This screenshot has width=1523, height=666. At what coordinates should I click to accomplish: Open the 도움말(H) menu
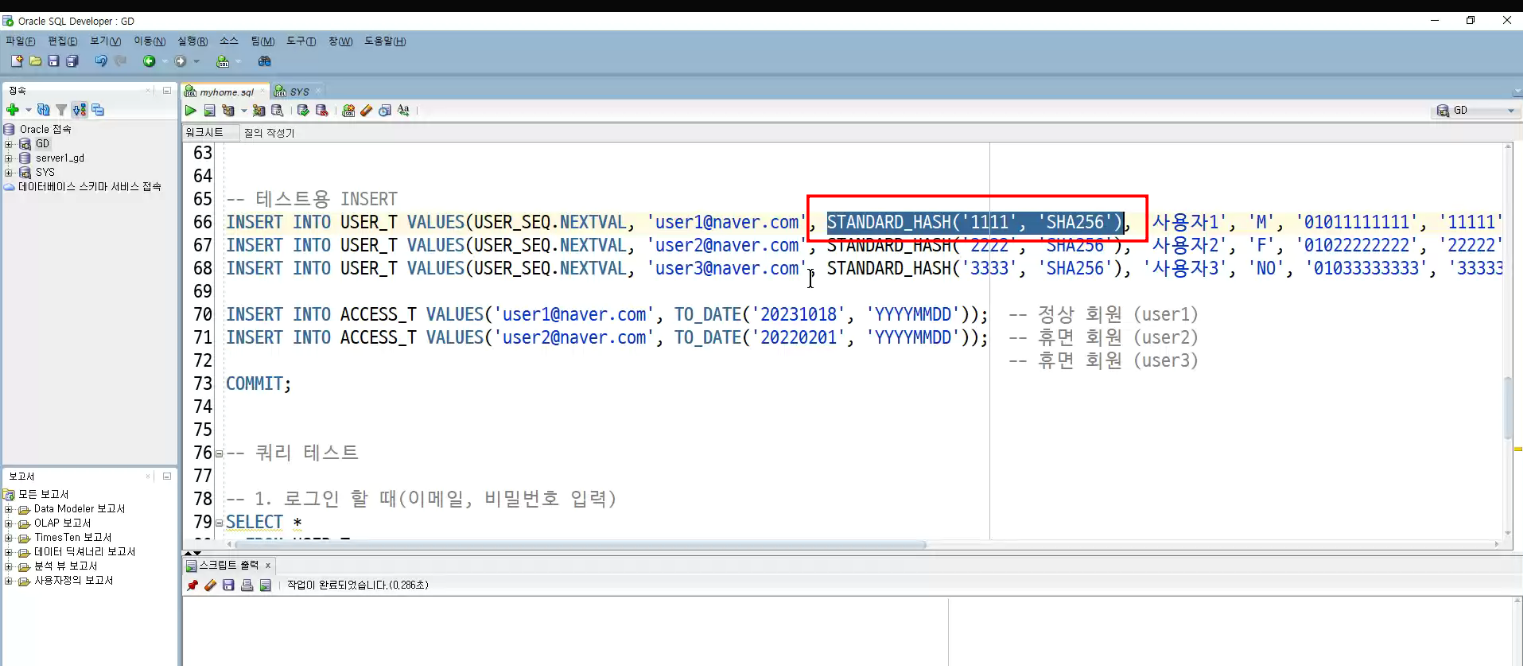[385, 41]
